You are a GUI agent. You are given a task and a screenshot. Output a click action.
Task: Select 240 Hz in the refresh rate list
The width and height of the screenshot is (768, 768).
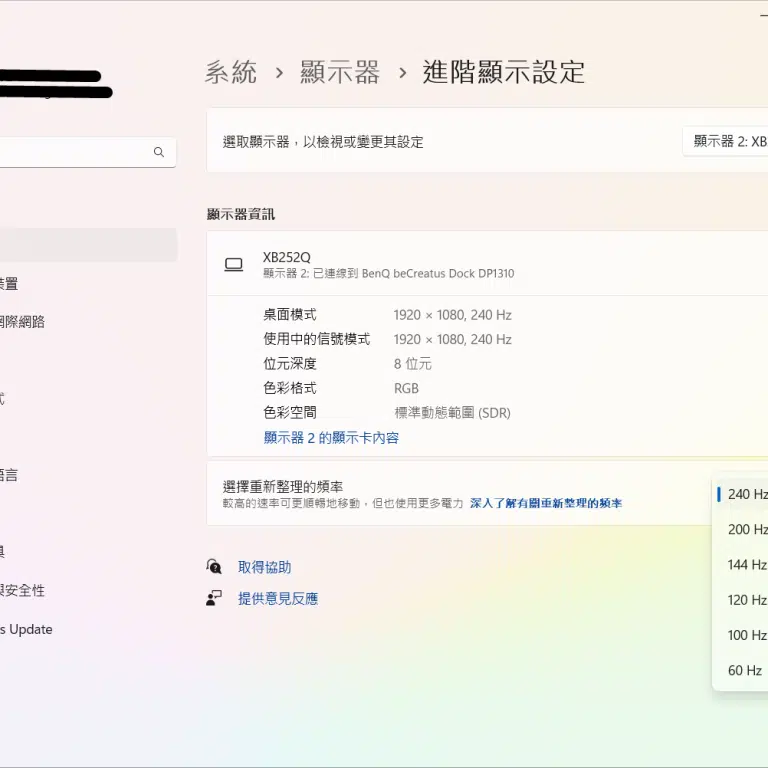pos(746,494)
